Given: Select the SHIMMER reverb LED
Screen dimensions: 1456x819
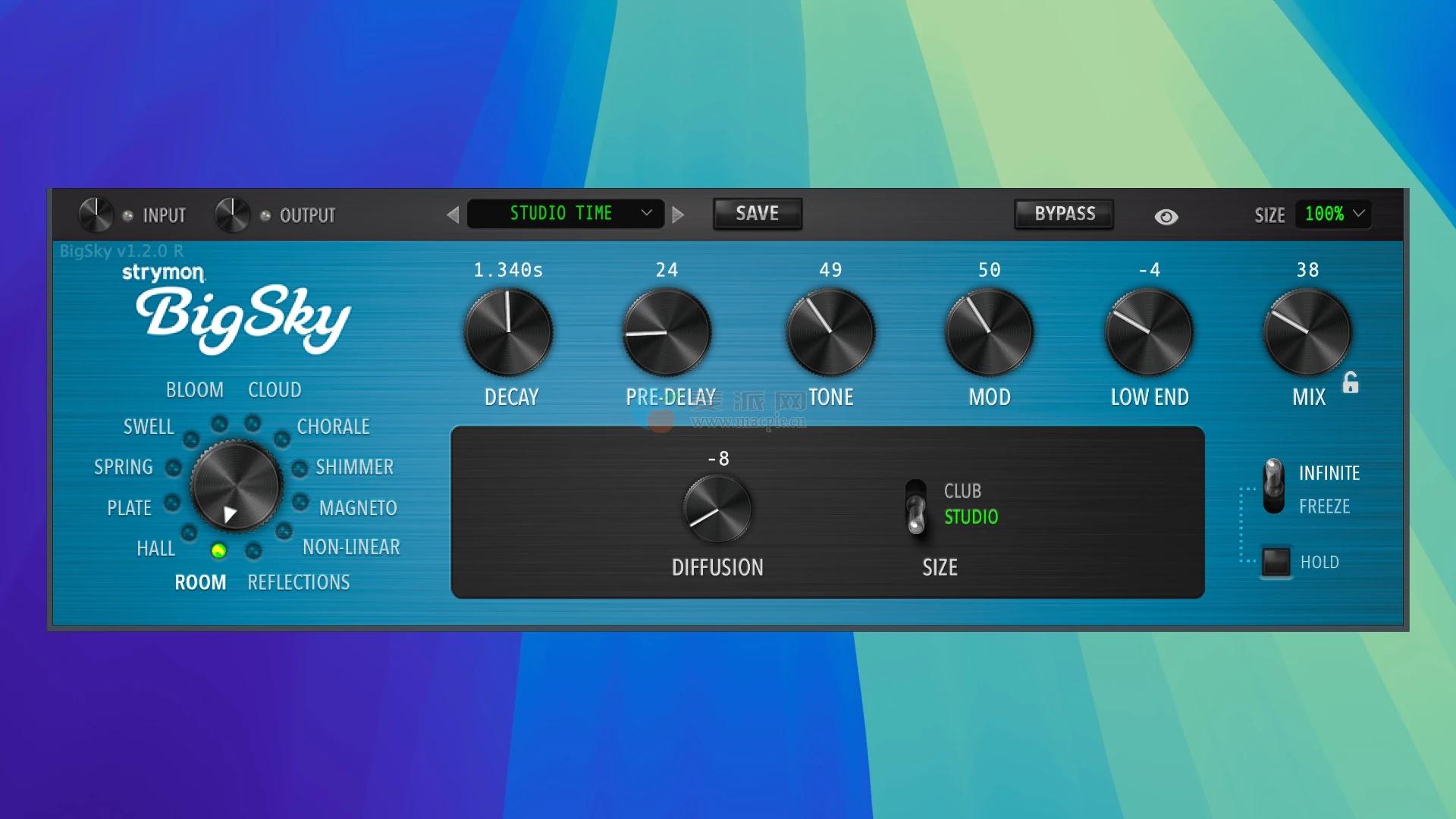Looking at the screenshot, I should (x=300, y=468).
